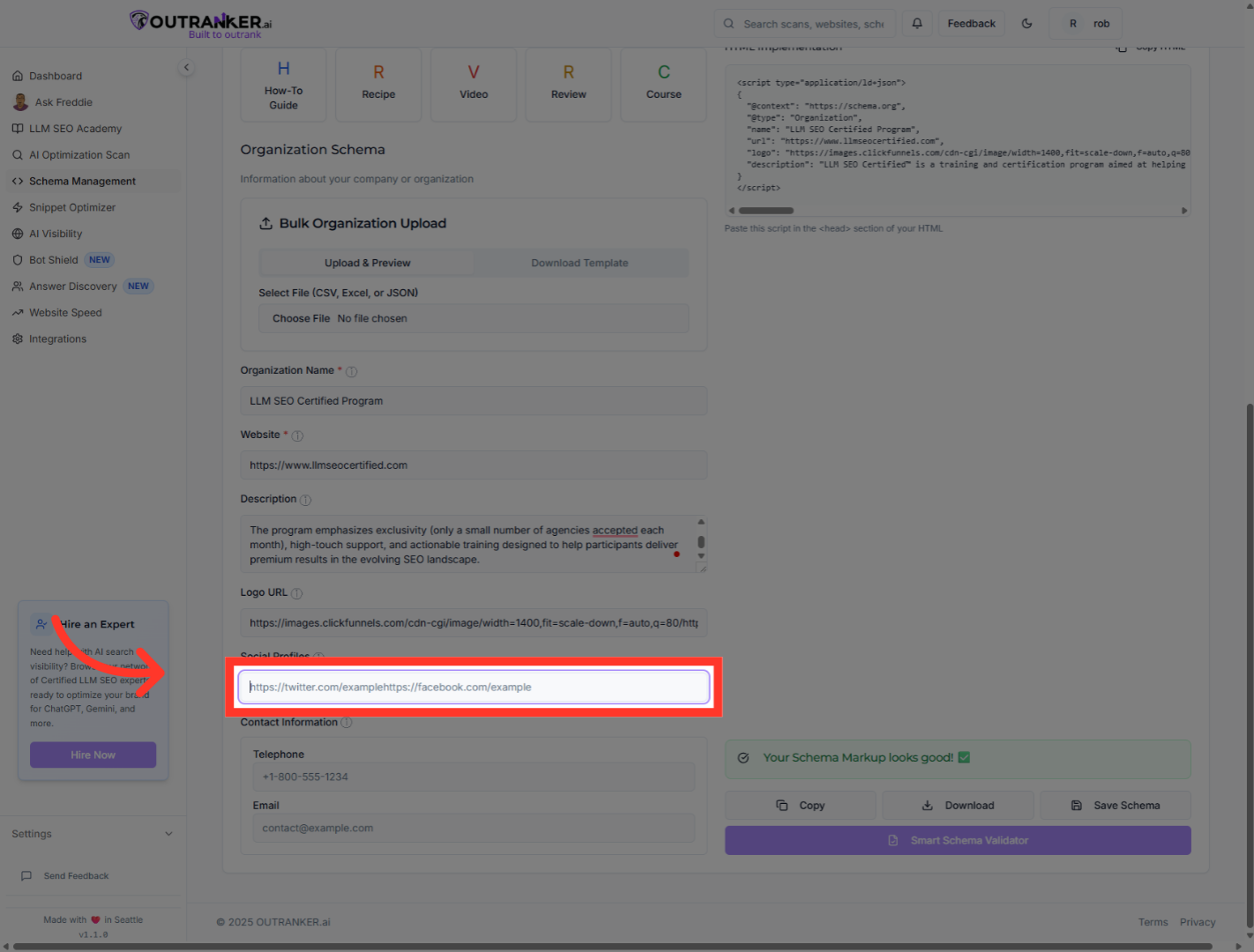Click the code block horizontal scrollbar thumb
The width and height of the screenshot is (1254, 952).
coord(766,211)
